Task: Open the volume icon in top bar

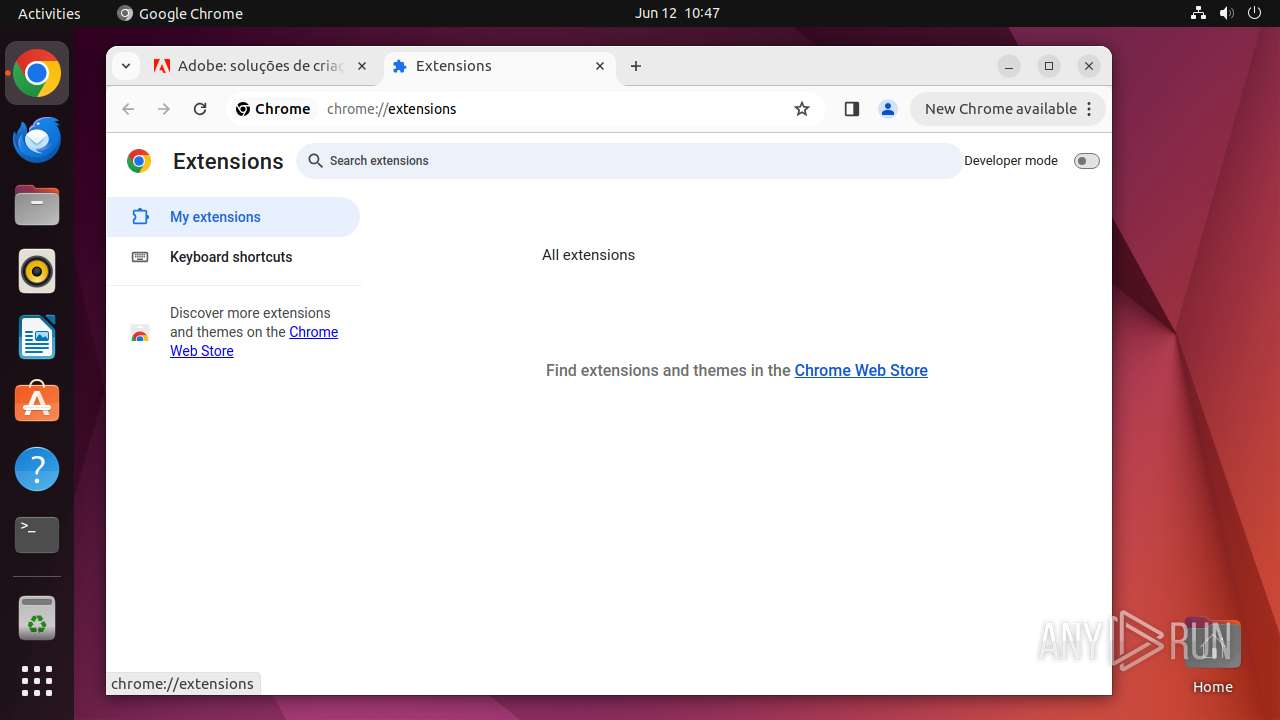Action: (x=1227, y=13)
